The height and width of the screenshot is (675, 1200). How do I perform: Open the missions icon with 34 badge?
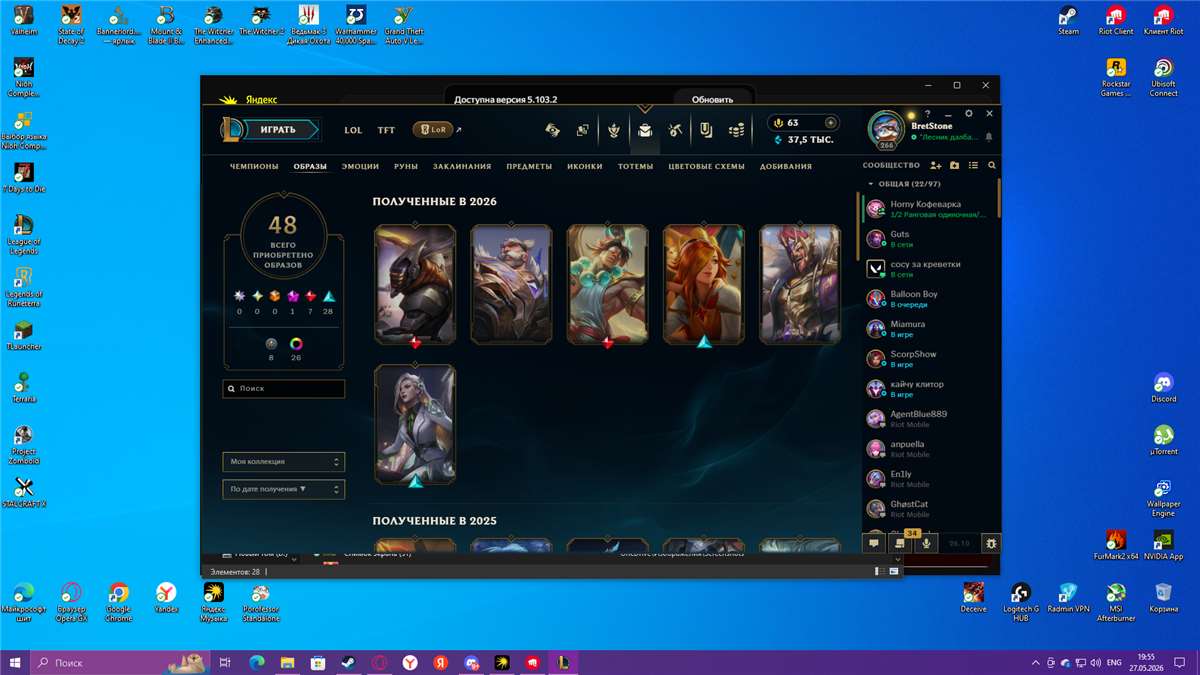tap(900, 543)
